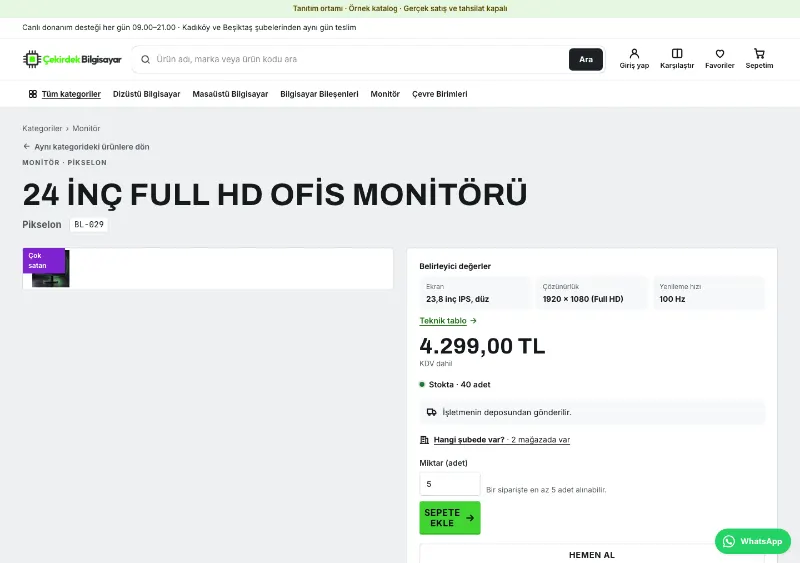Open the Teknik tablo link
The image size is (800, 563).
(443, 321)
